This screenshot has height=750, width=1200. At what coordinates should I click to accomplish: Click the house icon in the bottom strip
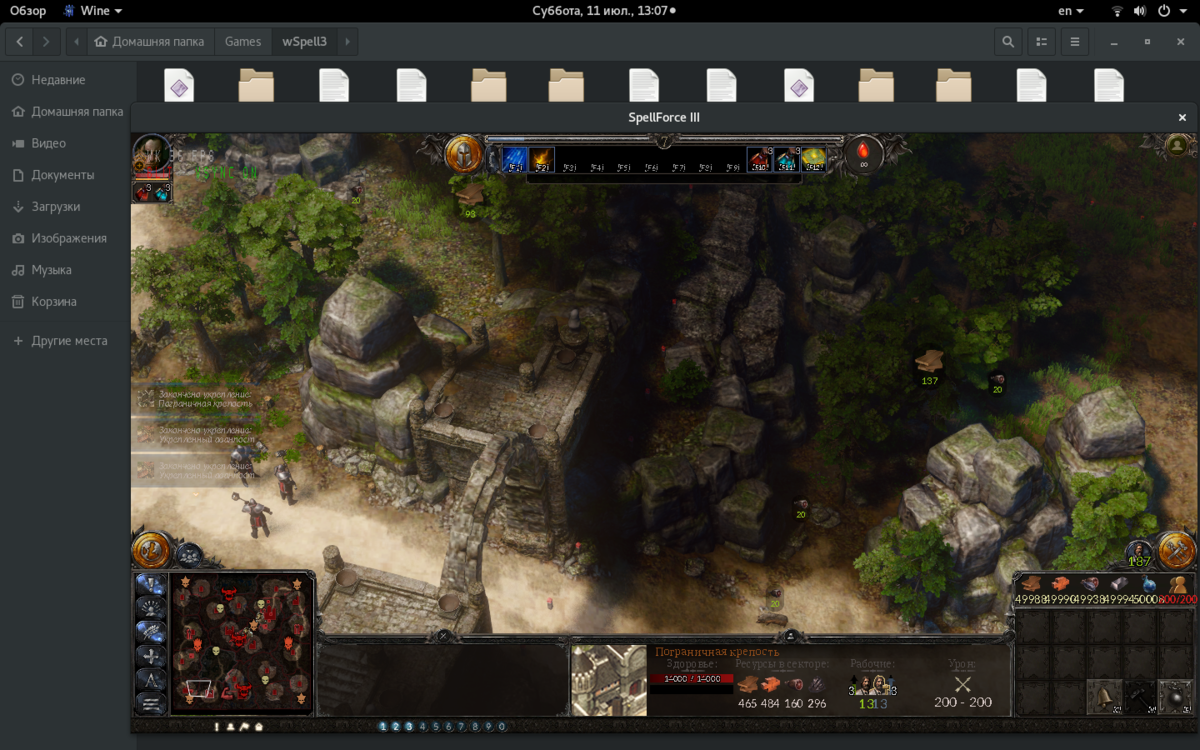(259, 727)
